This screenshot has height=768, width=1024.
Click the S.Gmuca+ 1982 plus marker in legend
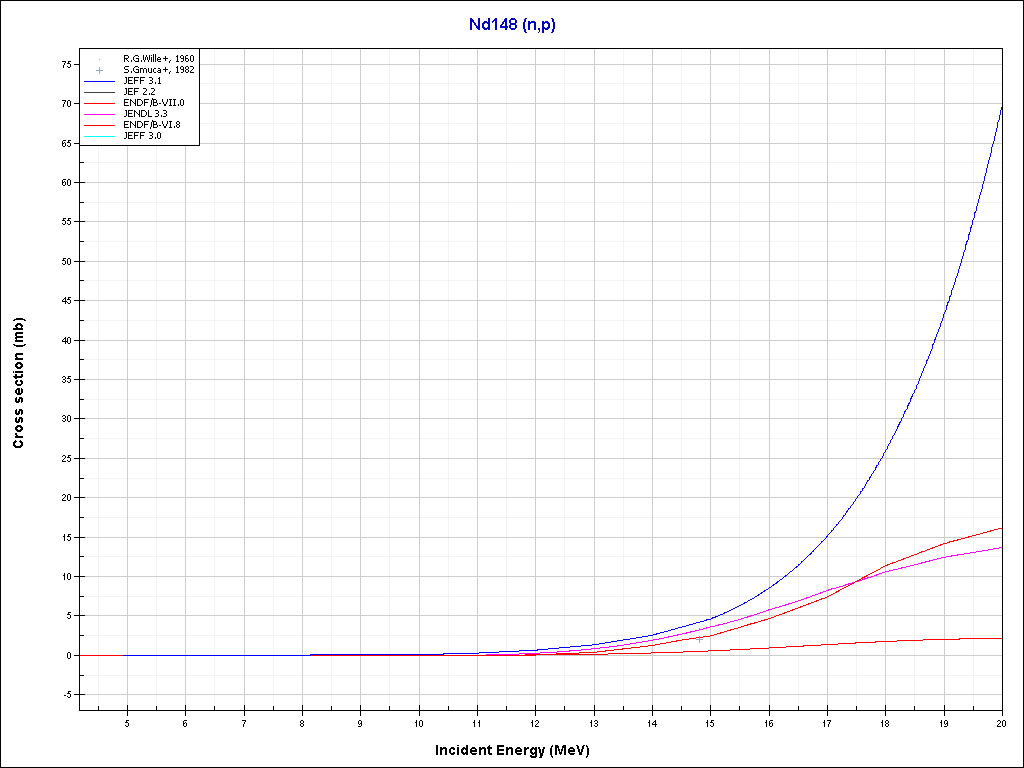100,71
